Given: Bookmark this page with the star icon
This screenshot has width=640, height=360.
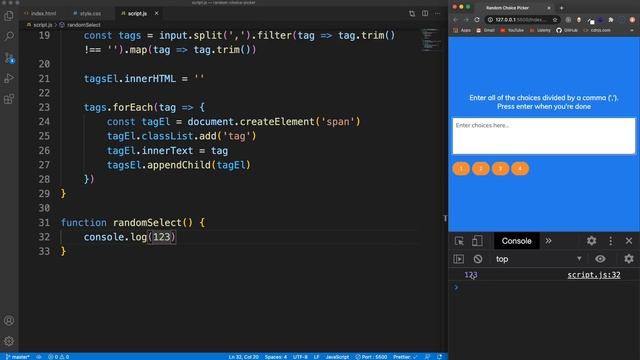Looking at the screenshot, I should (555, 20).
